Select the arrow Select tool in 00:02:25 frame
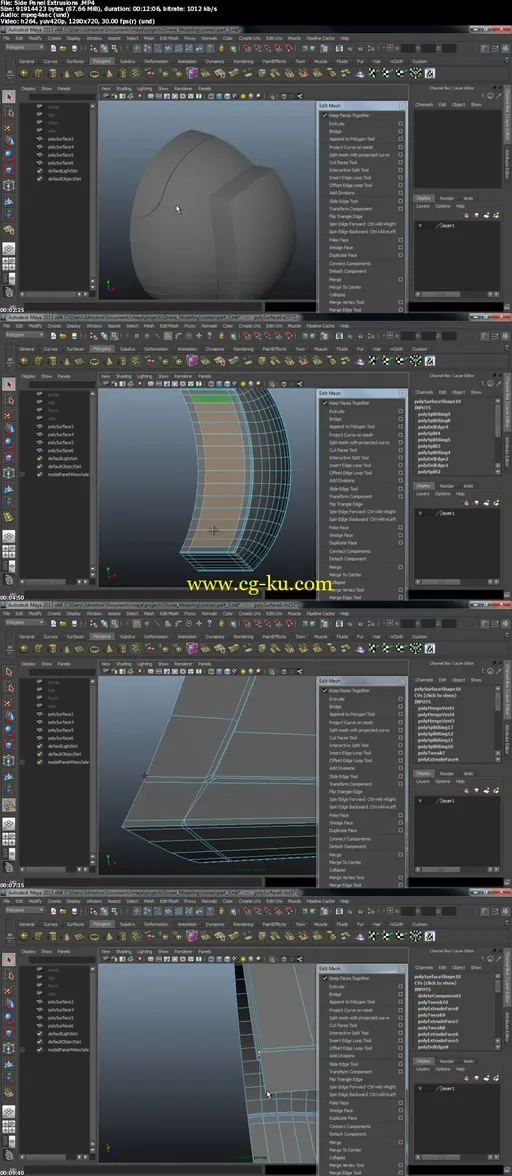The width and height of the screenshot is (512, 1176). coord(9,97)
